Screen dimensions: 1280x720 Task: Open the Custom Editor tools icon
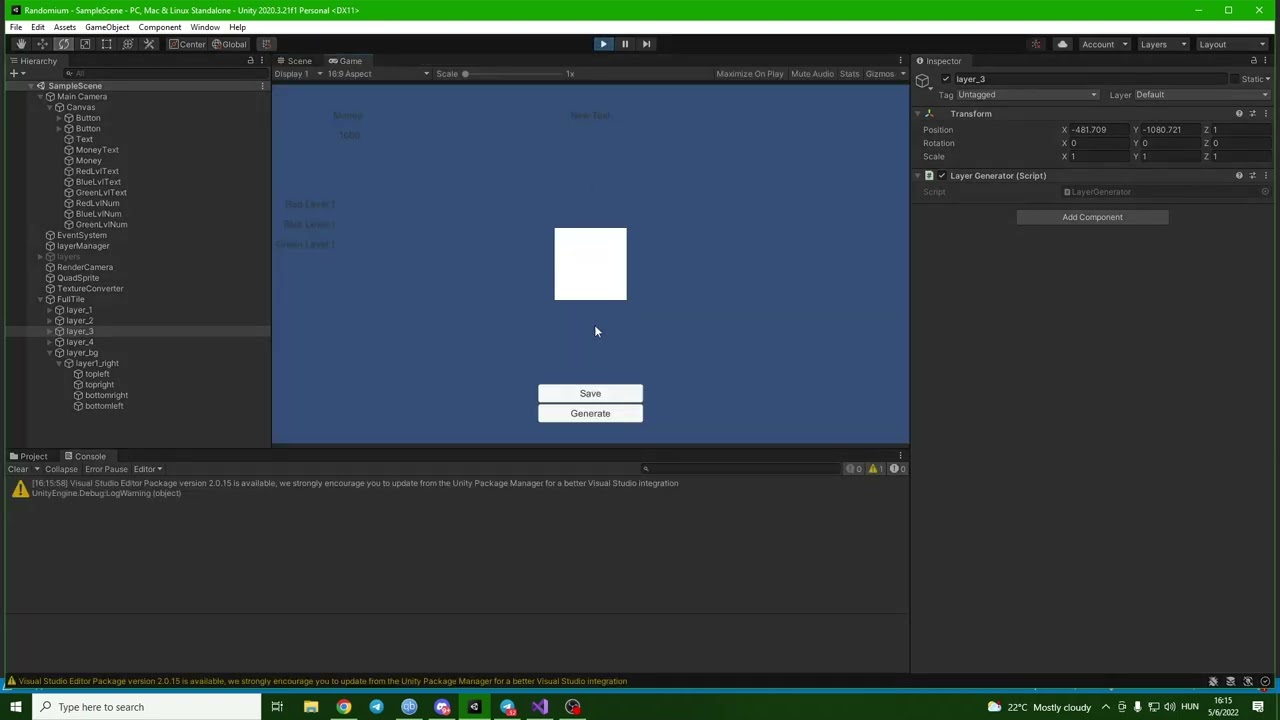click(148, 44)
